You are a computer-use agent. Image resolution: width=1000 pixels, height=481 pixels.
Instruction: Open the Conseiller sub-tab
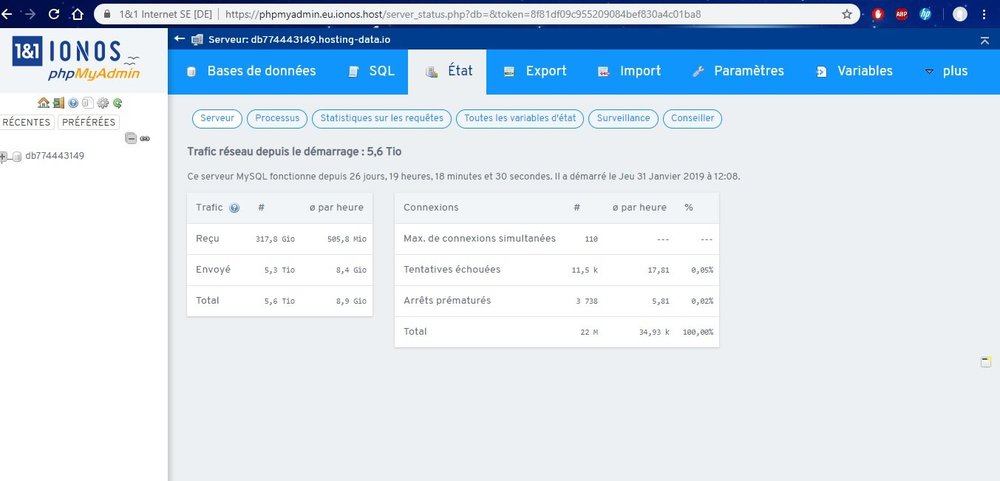tap(693, 119)
